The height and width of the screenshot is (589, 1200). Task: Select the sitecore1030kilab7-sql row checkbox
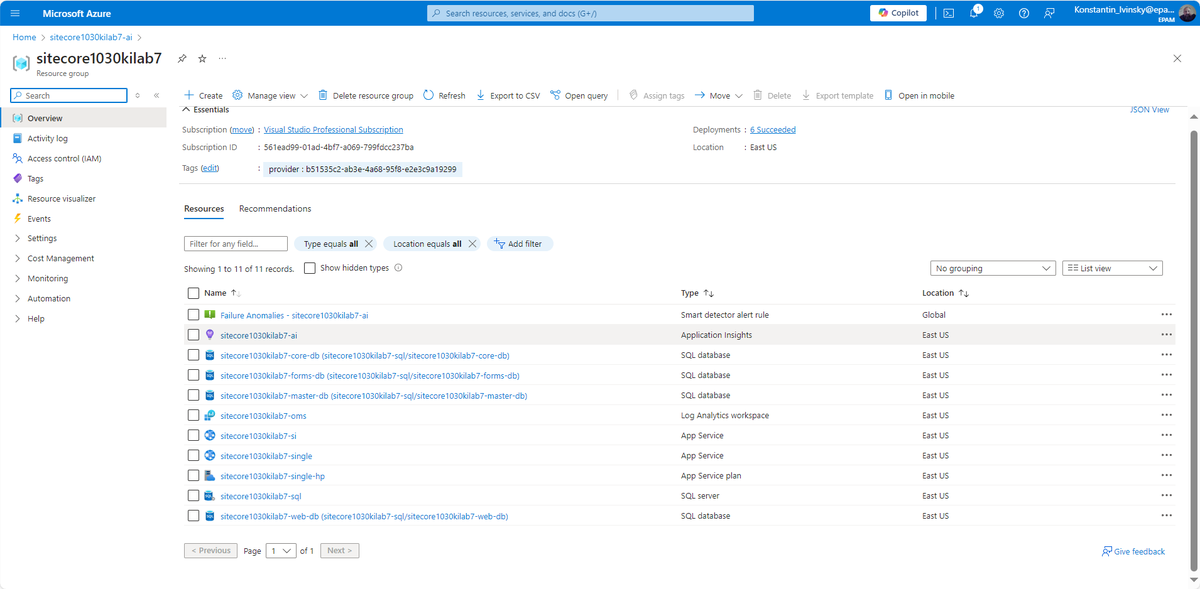pos(193,495)
